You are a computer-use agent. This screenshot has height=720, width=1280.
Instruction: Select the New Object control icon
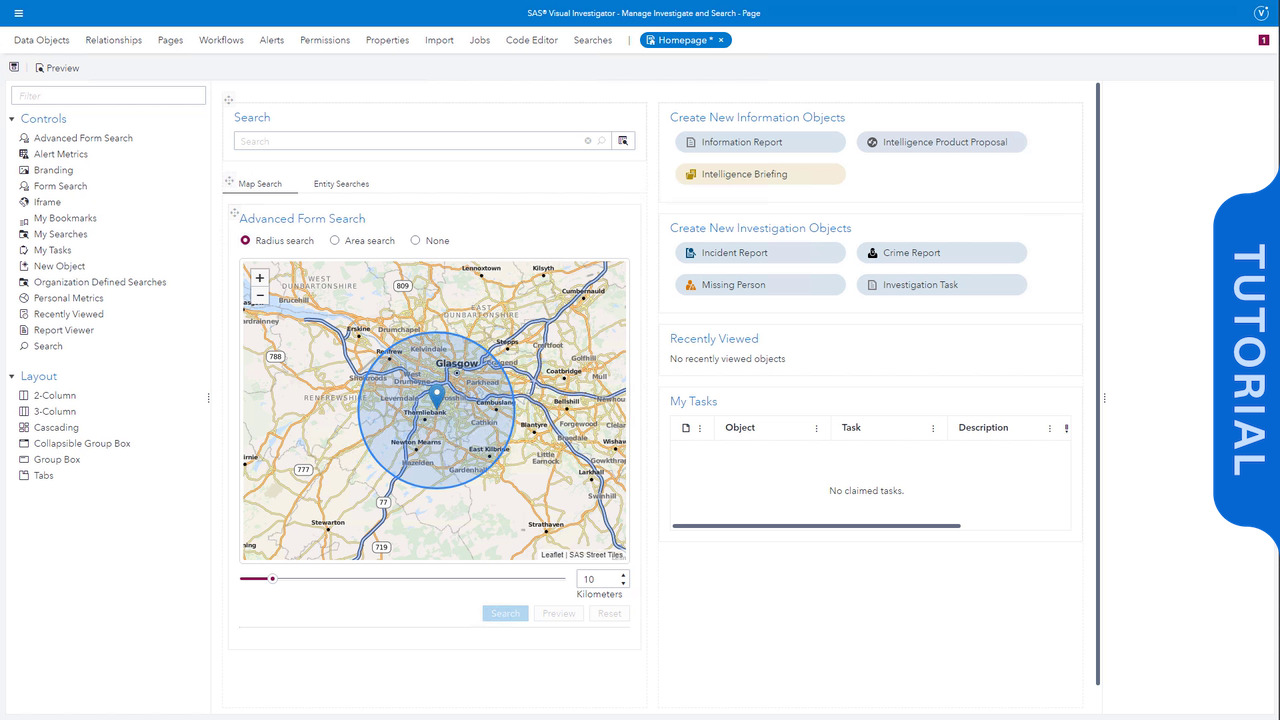25,266
